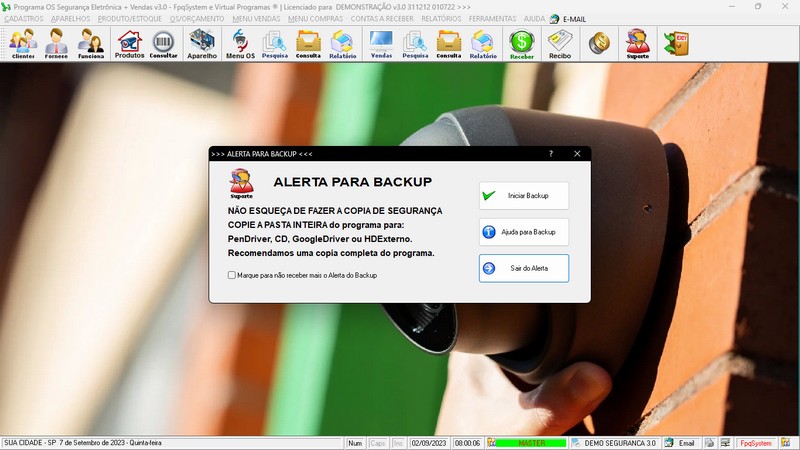Open the Produtos toolbar icon
800x450 pixels.
coord(129,43)
